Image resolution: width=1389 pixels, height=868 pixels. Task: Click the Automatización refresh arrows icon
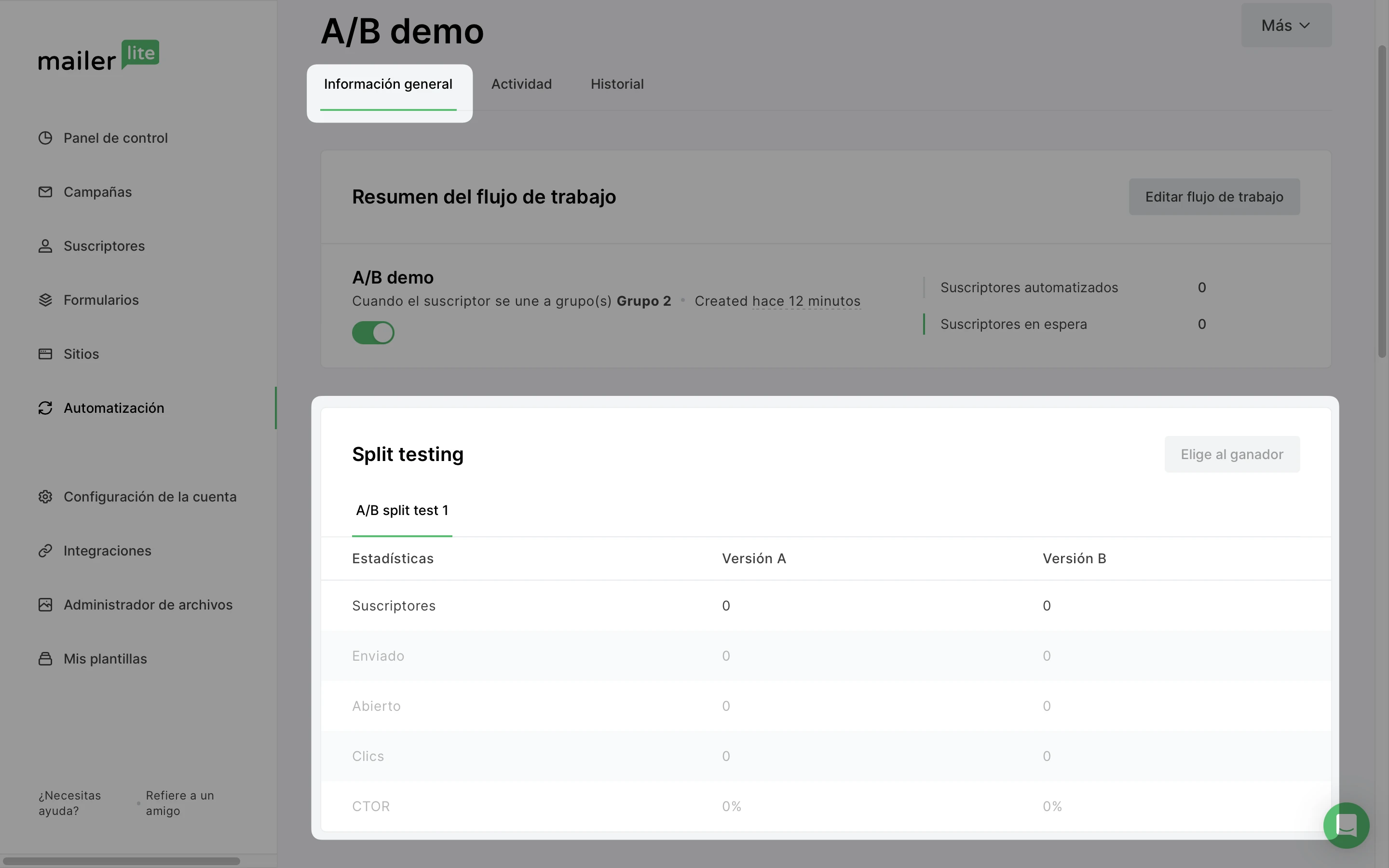point(45,407)
